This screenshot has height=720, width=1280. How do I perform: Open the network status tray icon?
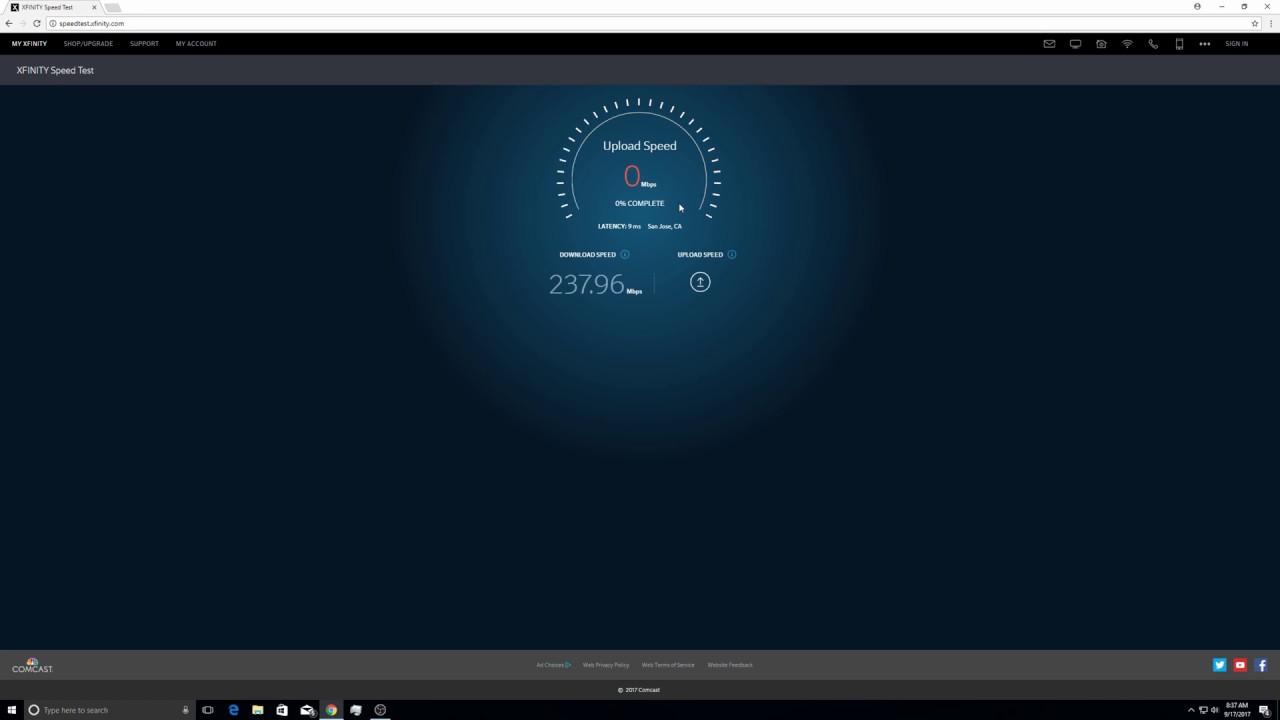coord(1203,710)
